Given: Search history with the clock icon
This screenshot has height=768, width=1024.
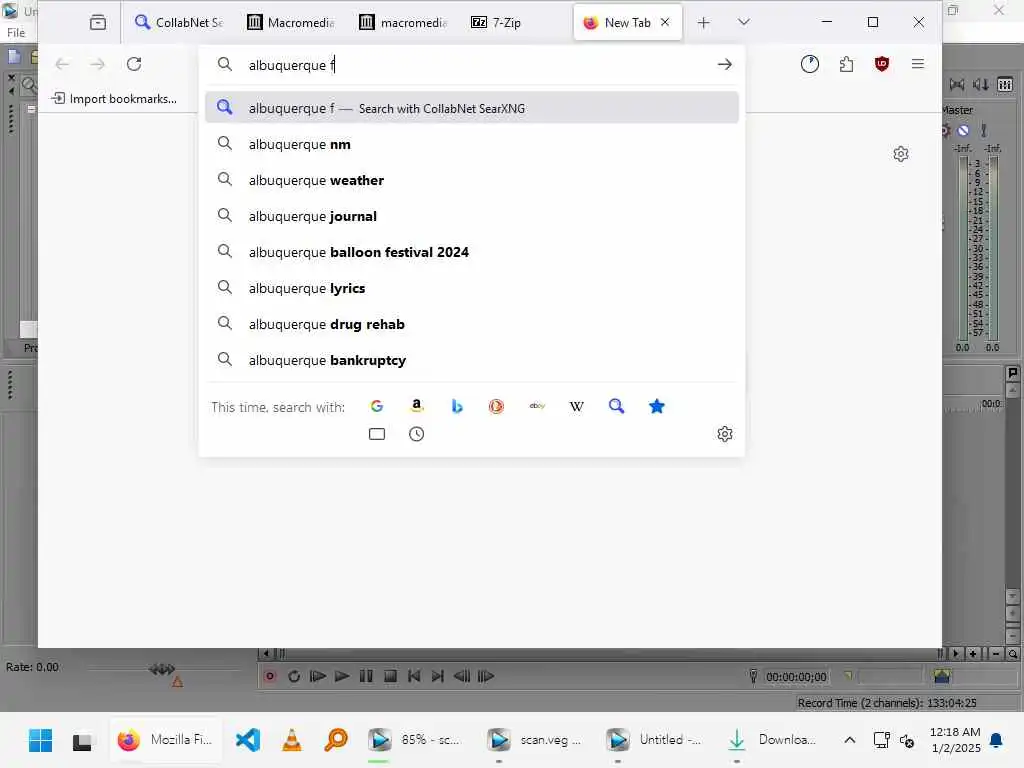Looking at the screenshot, I should click(x=417, y=434).
